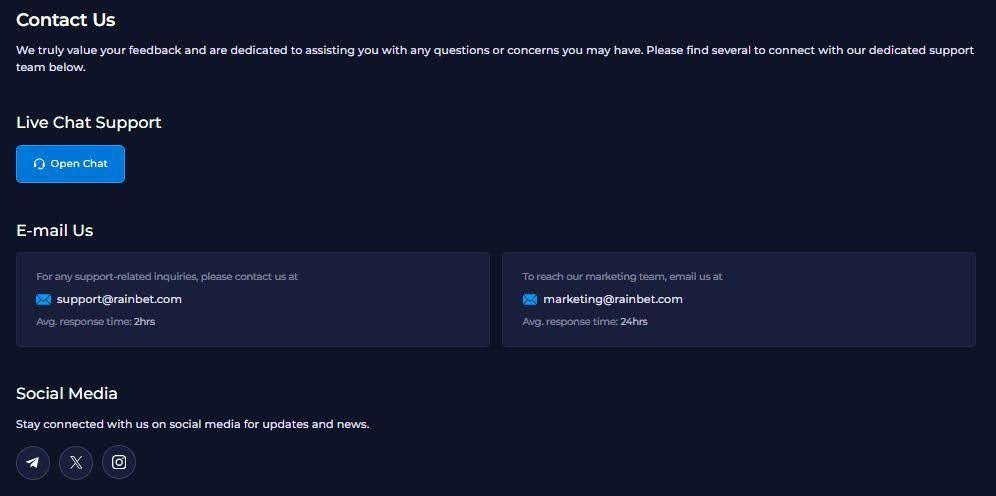Click the Social Media section heading
996x496 pixels.
click(x=66, y=394)
